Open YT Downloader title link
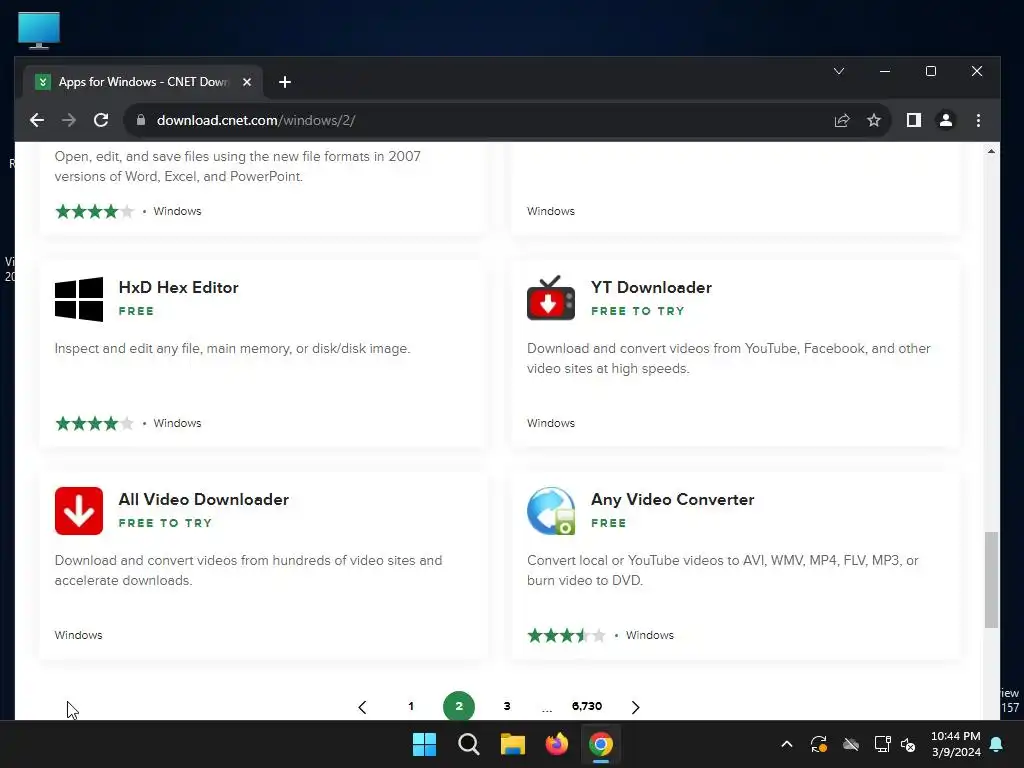Screen dimensions: 1024x768 point(651,287)
